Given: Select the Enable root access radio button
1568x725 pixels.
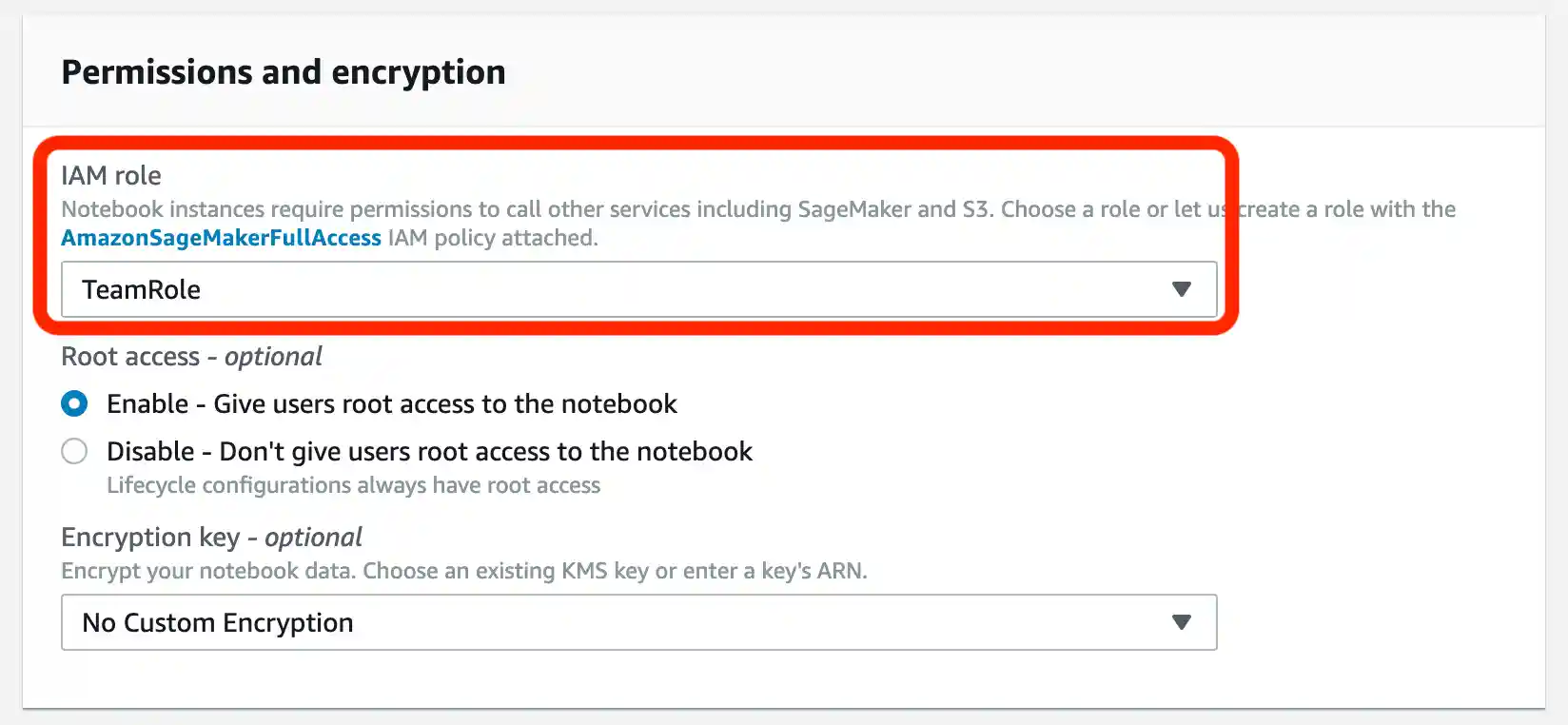Looking at the screenshot, I should tap(74, 403).
